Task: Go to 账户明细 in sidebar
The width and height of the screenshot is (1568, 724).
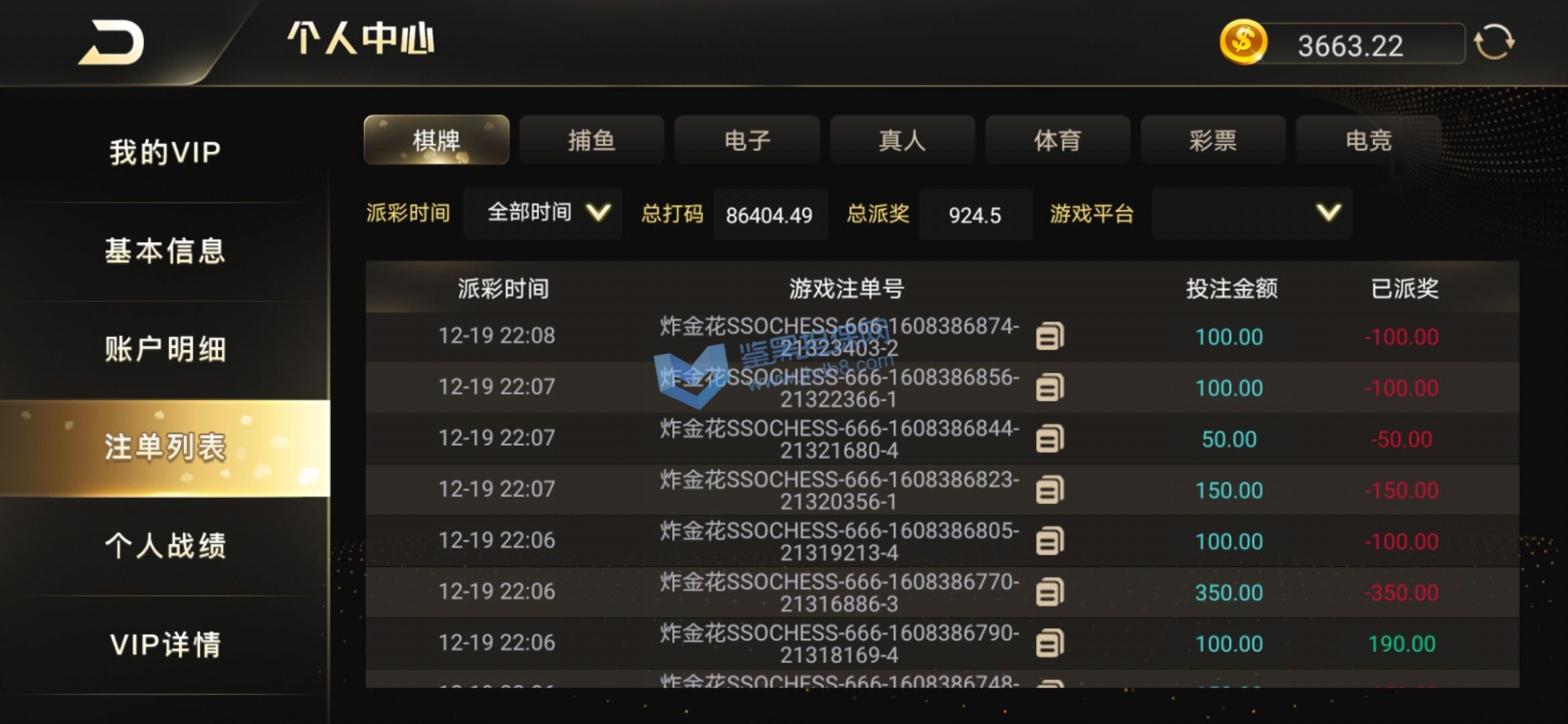Action: click(165, 349)
